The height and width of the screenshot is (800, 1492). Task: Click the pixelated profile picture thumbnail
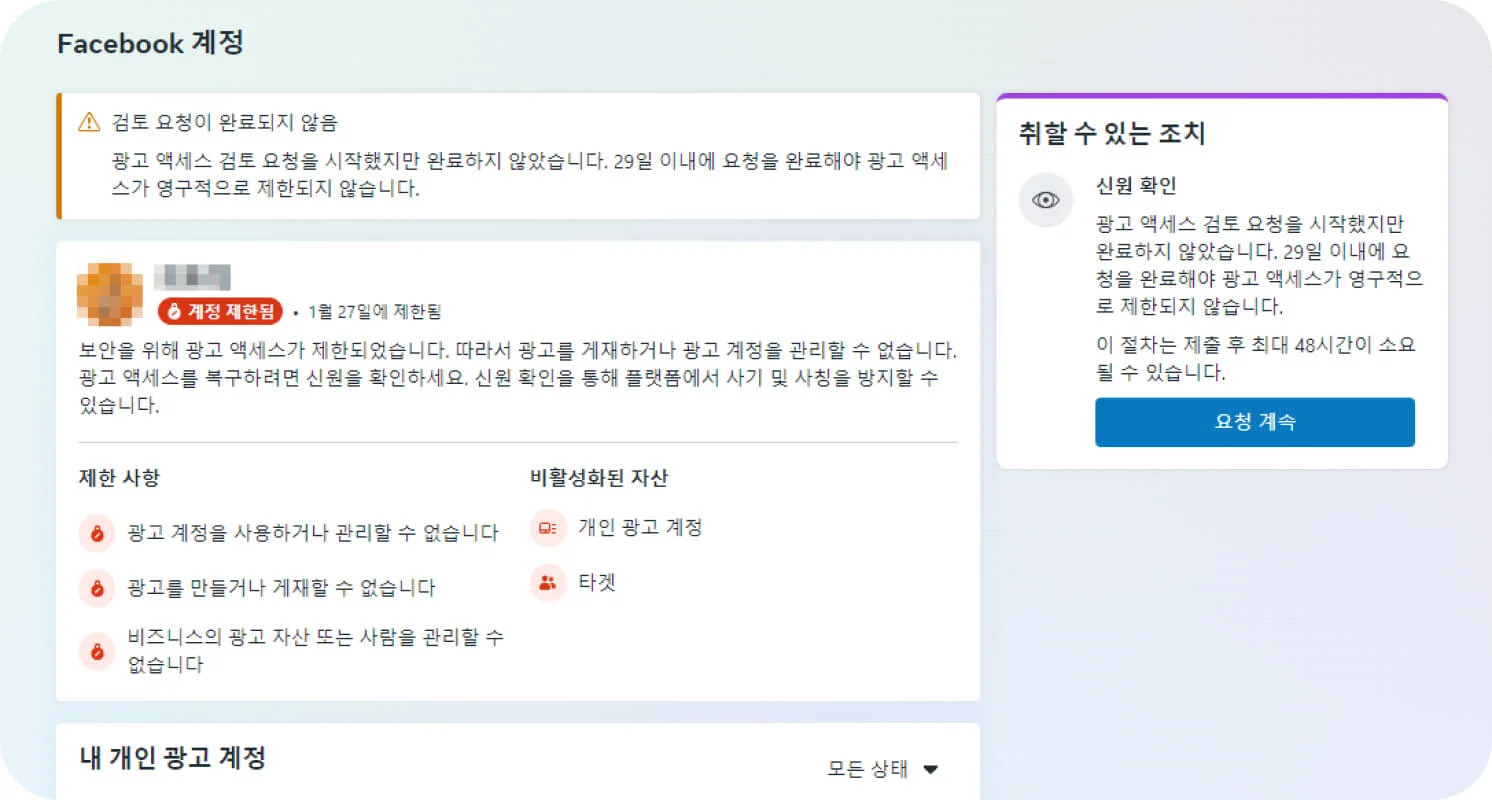pyautogui.click(x=110, y=294)
